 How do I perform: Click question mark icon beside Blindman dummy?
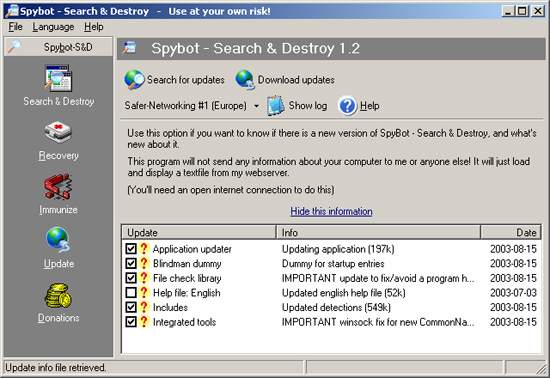143,263
